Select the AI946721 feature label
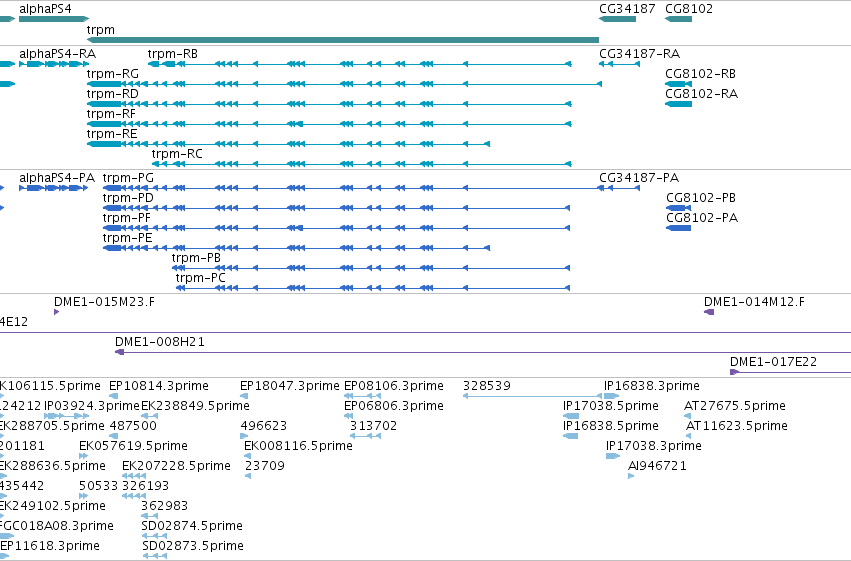This screenshot has width=851, height=561. 657,467
